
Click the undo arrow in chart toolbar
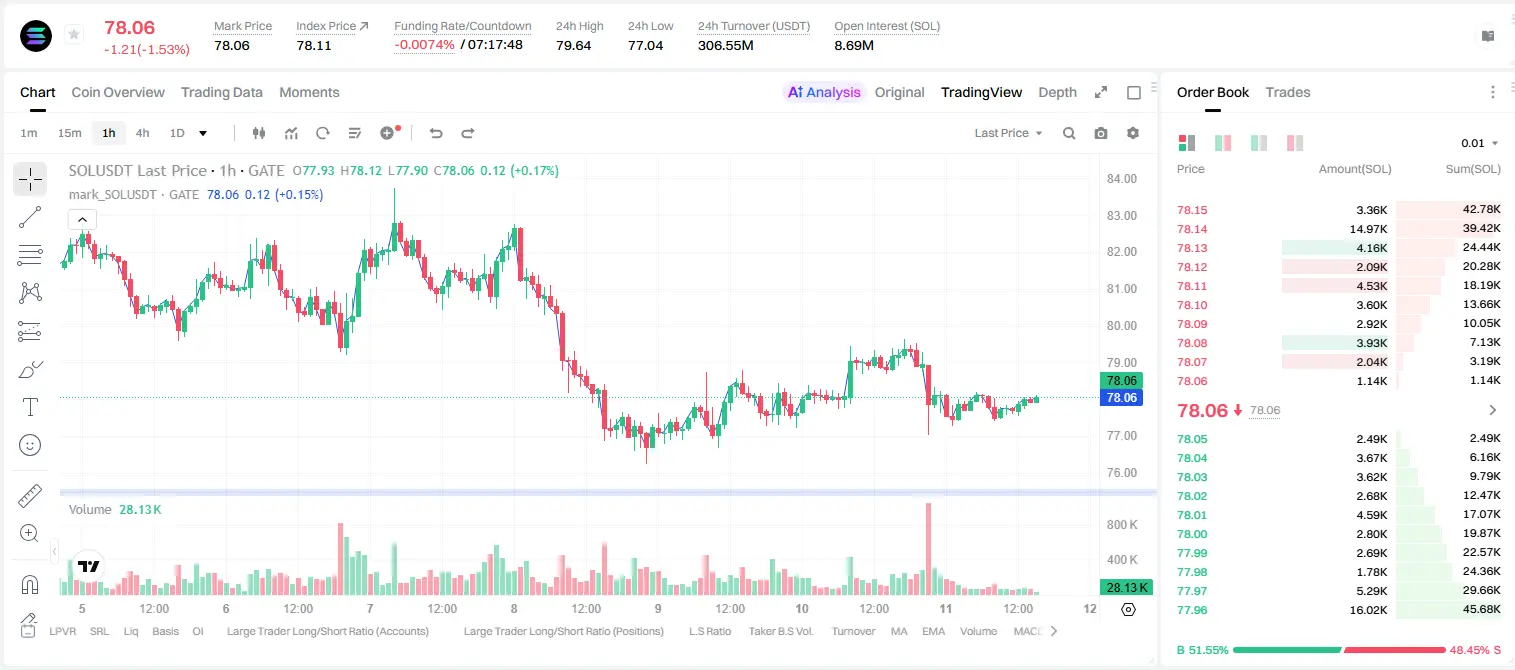pyautogui.click(x=435, y=133)
